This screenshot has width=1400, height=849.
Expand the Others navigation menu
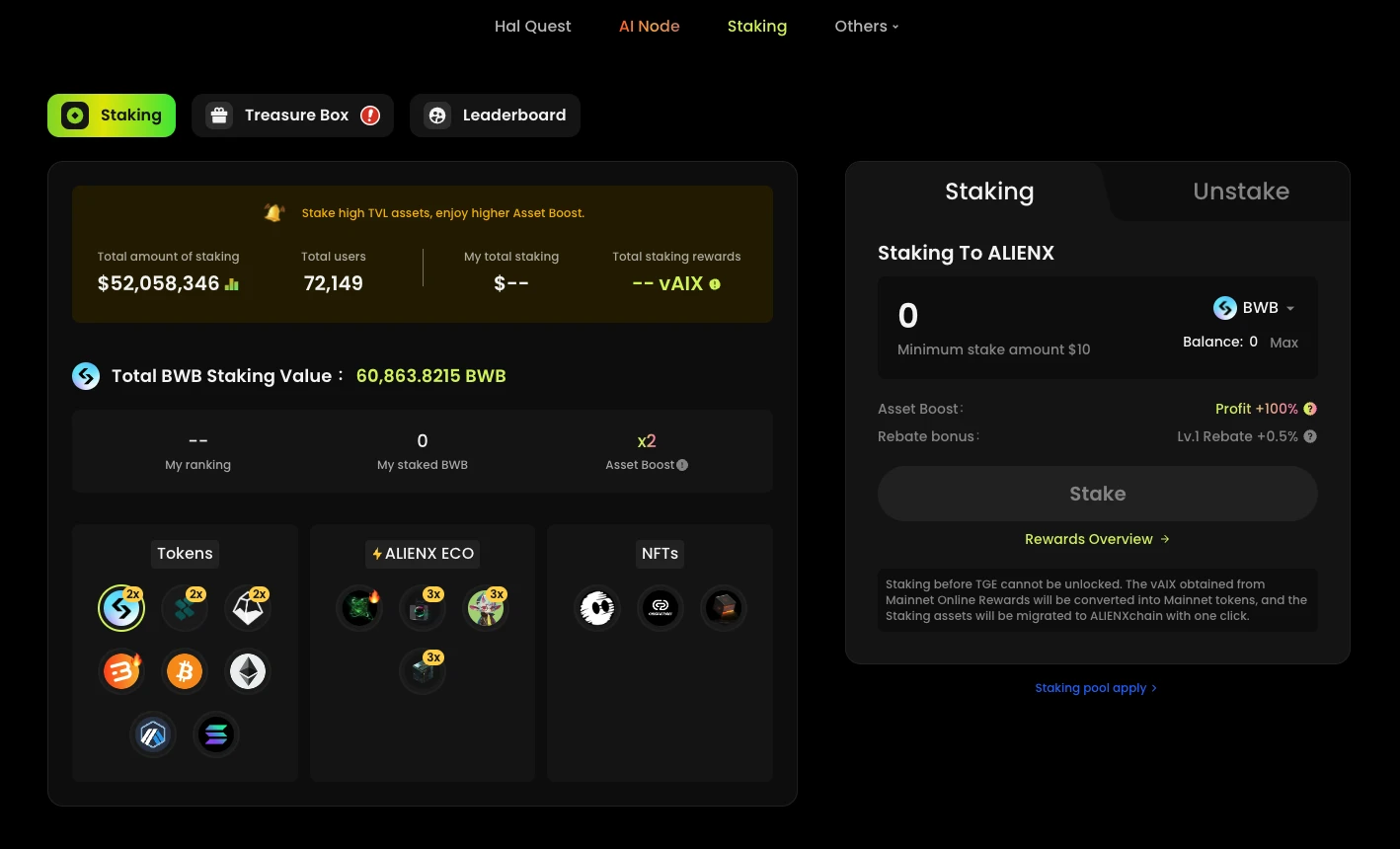(x=866, y=27)
